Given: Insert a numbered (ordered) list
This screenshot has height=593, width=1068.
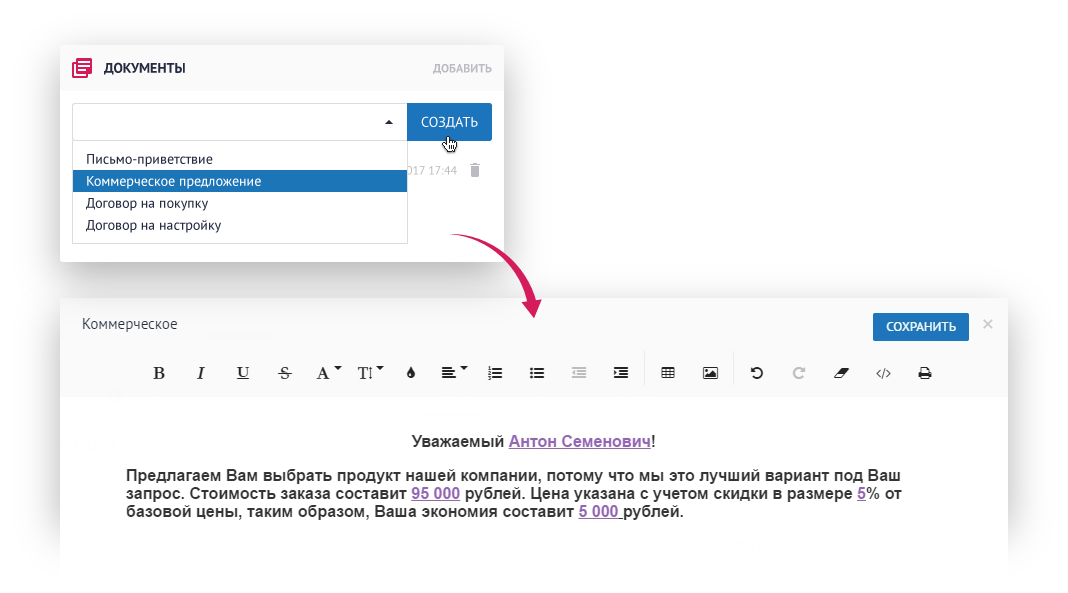Looking at the screenshot, I should click(x=495, y=373).
